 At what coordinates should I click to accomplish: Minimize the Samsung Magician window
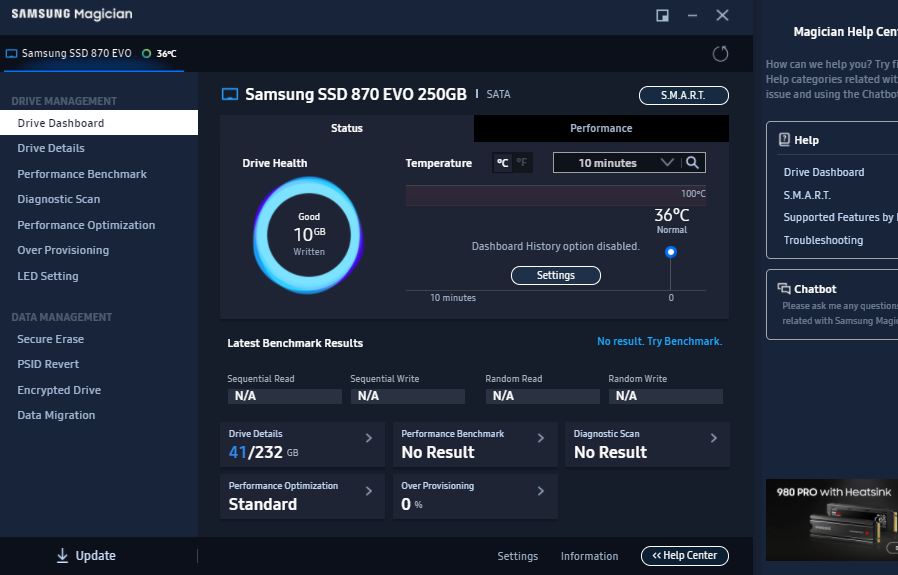click(692, 15)
